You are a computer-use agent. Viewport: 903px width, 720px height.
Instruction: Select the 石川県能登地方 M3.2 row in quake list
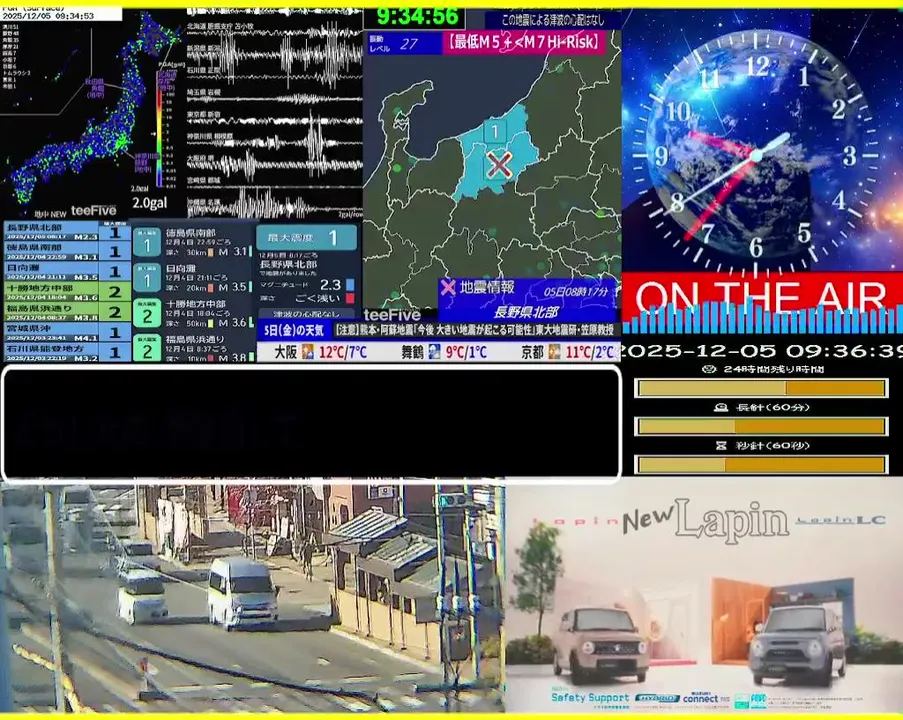point(67,352)
